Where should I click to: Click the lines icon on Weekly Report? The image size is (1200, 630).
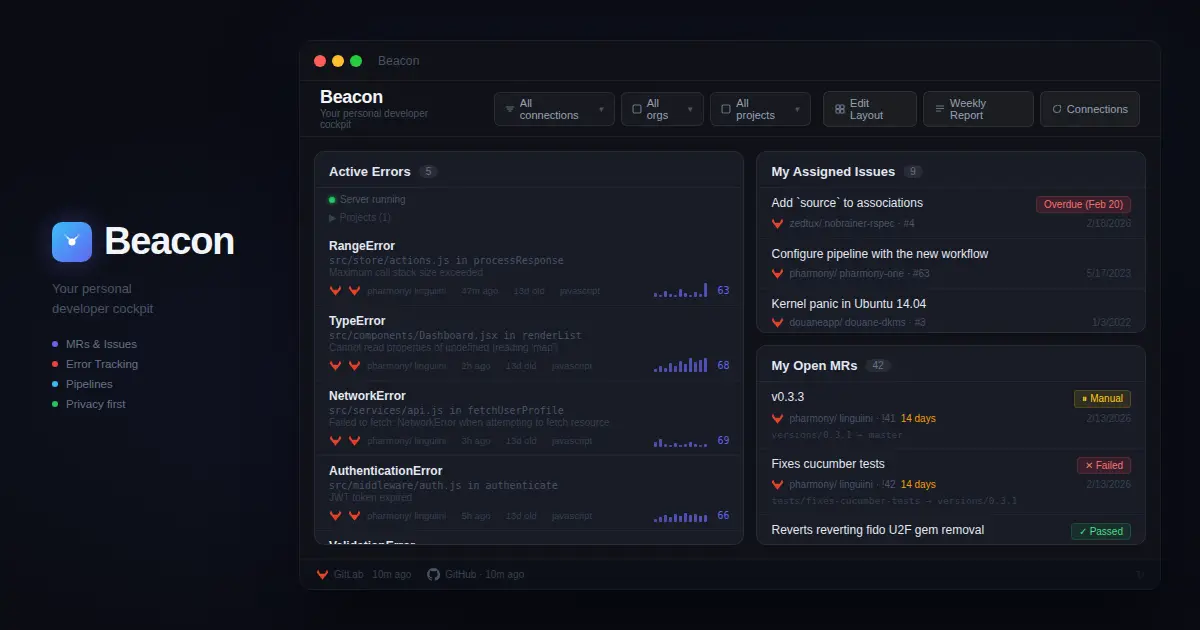point(940,109)
